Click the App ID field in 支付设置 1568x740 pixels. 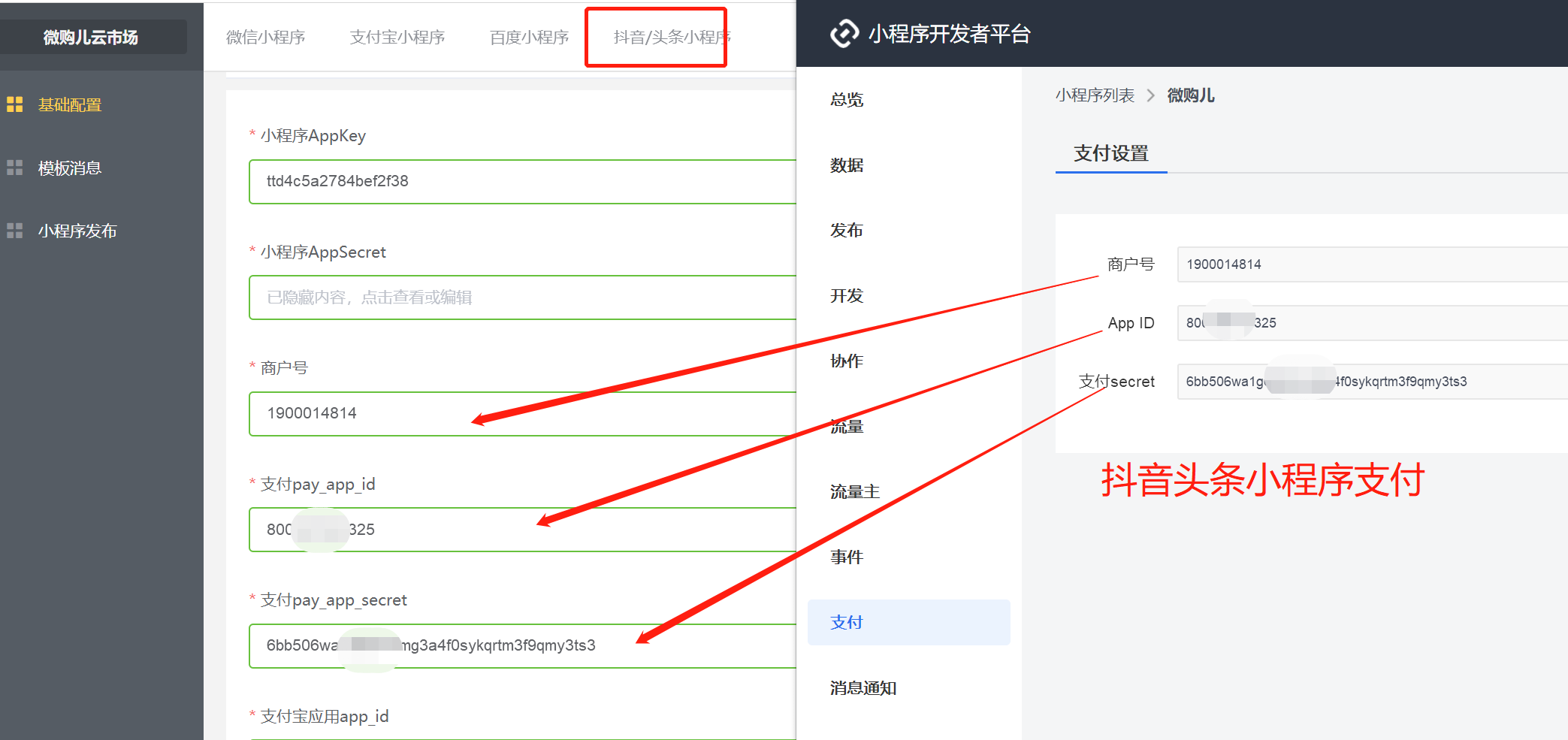click(x=1373, y=323)
